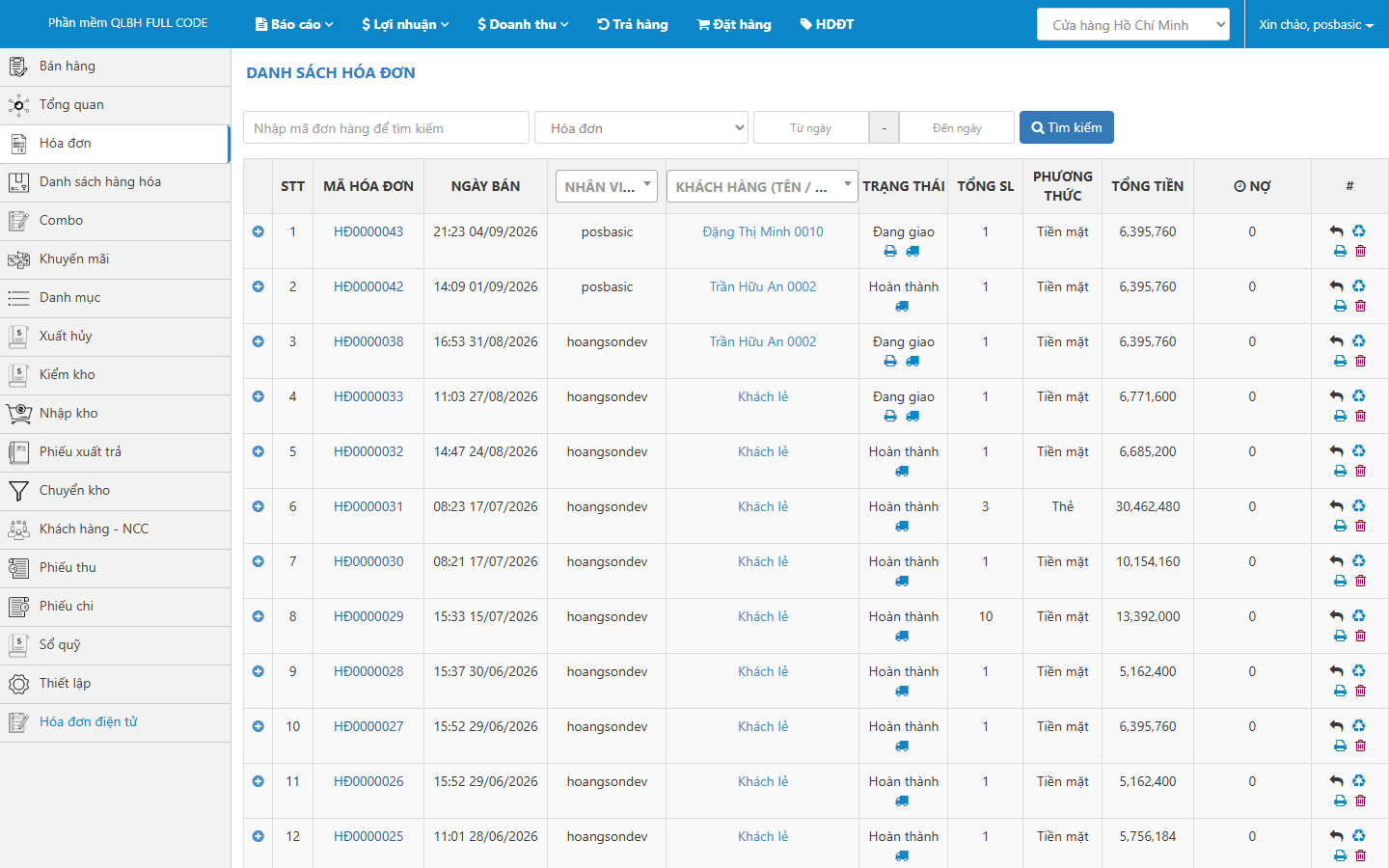Open the Báo cáo menu

coord(294,24)
